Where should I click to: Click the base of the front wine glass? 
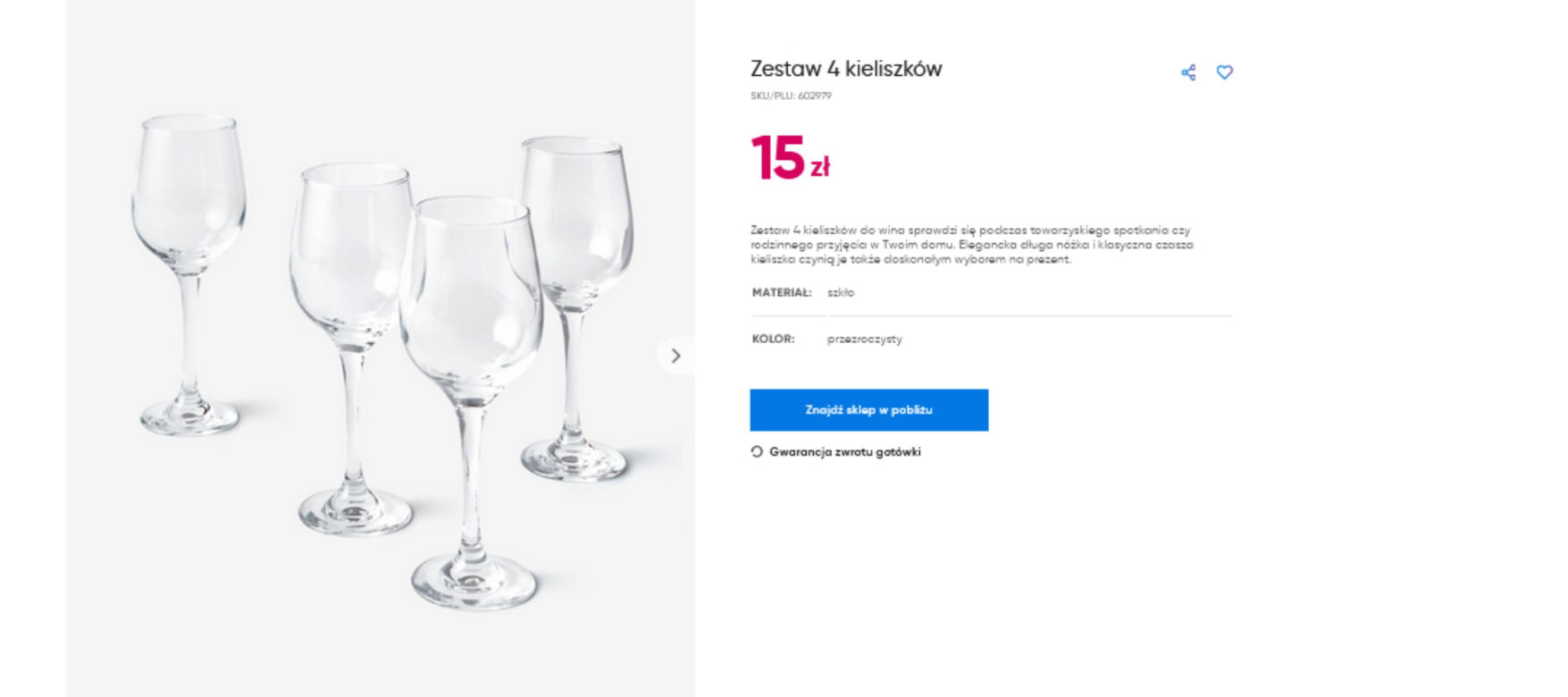(x=474, y=582)
